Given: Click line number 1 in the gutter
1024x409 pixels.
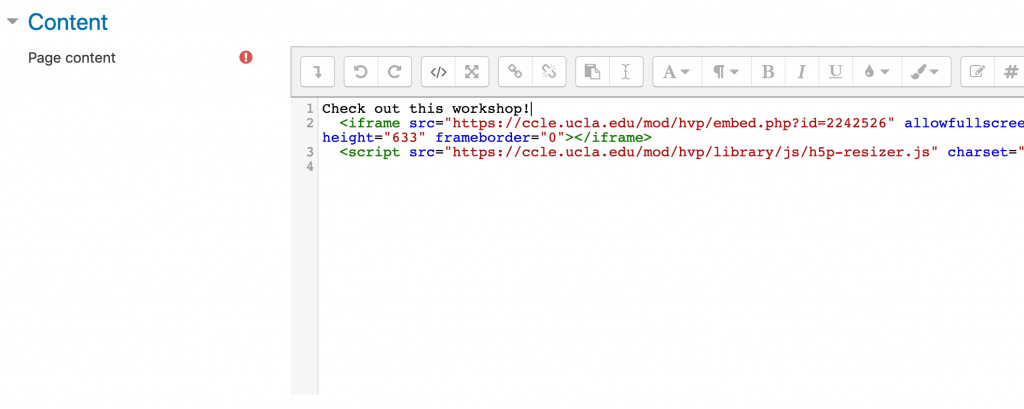Looking at the screenshot, I should pos(310,108).
